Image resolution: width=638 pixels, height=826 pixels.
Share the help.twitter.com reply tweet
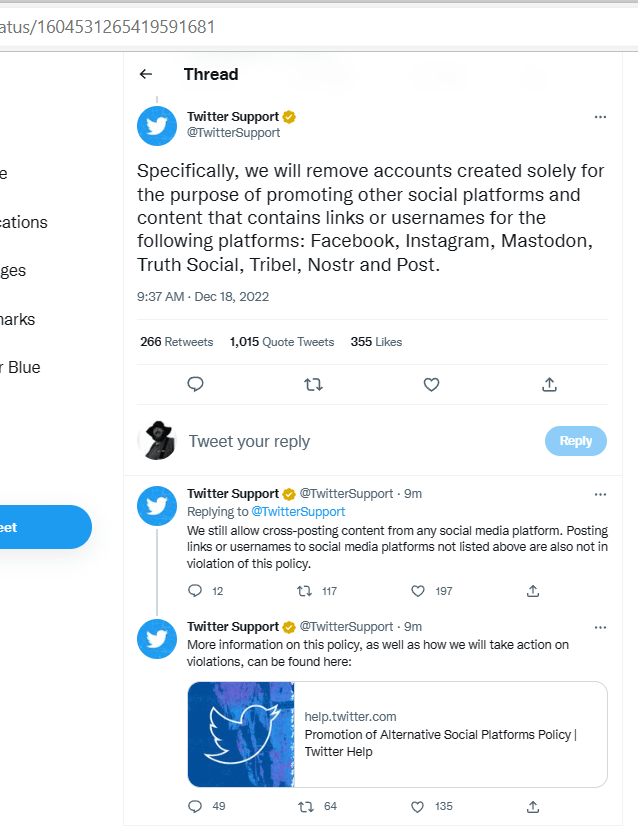click(x=533, y=806)
